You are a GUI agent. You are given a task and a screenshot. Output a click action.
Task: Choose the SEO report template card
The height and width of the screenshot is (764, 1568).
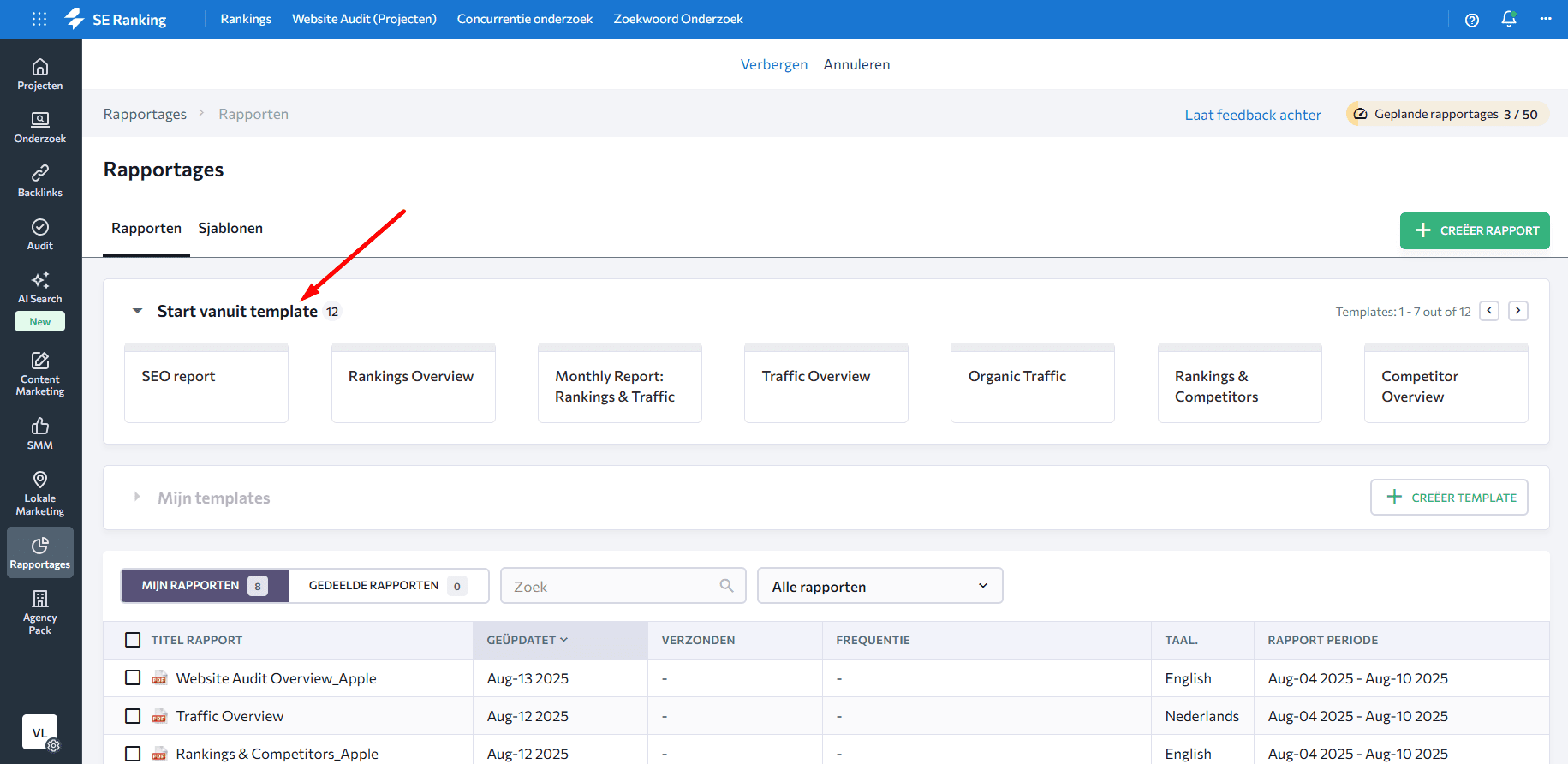point(206,383)
